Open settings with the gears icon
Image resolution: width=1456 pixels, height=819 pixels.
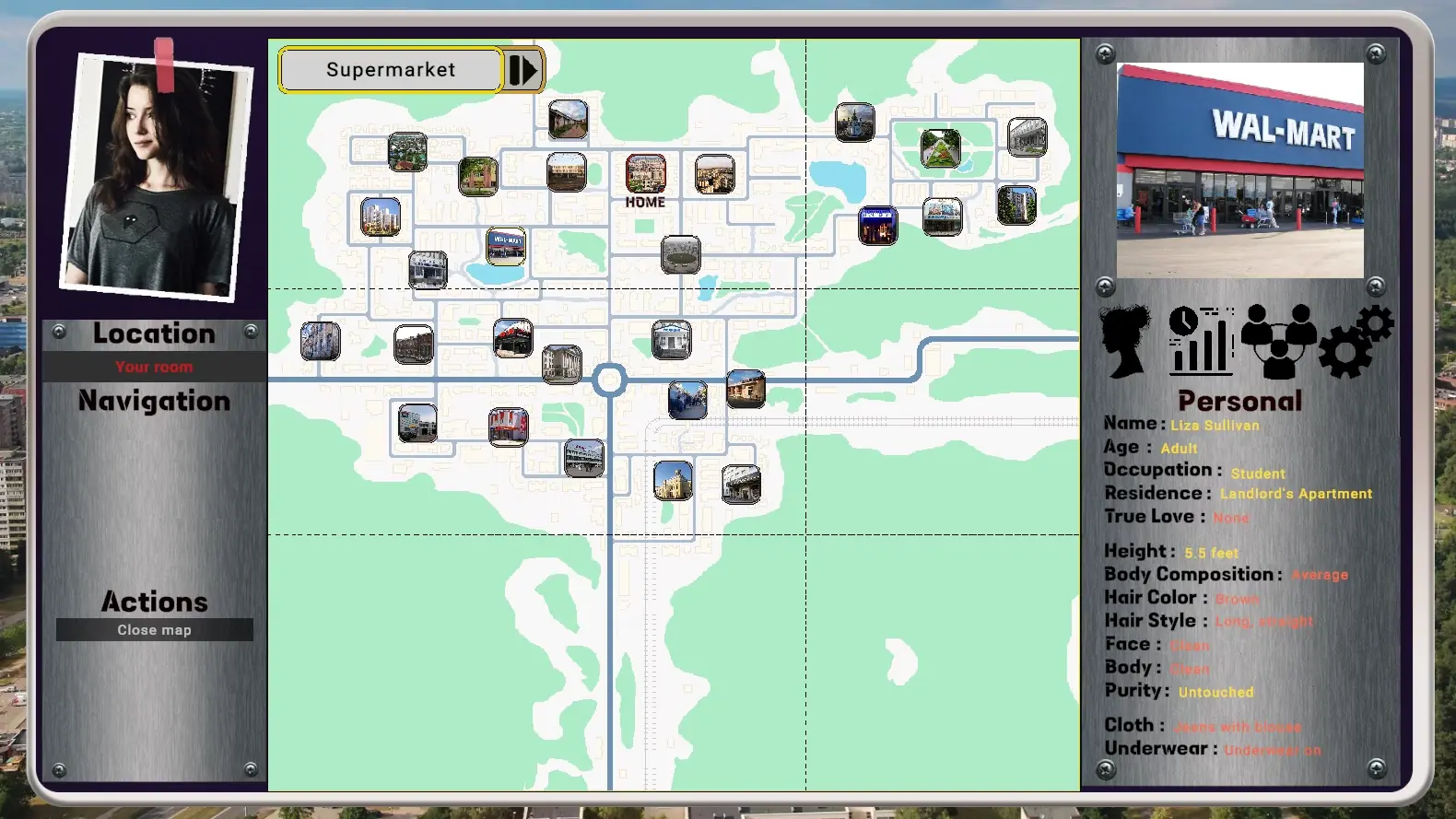(x=1356, y=341)
